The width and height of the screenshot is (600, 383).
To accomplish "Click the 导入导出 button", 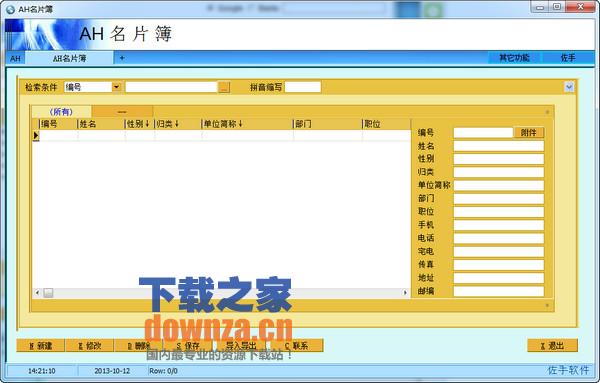I will click(241, 346).
